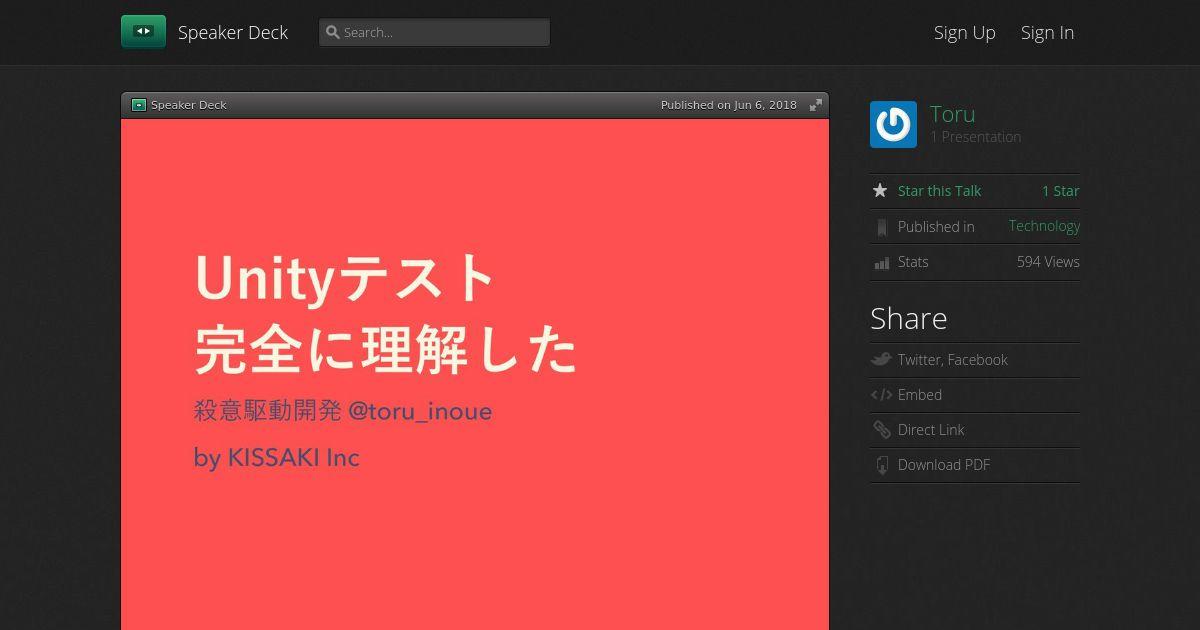Open the Sign Up page
This screenshot has height=630, width=1200.
click(x=965, y=32)
